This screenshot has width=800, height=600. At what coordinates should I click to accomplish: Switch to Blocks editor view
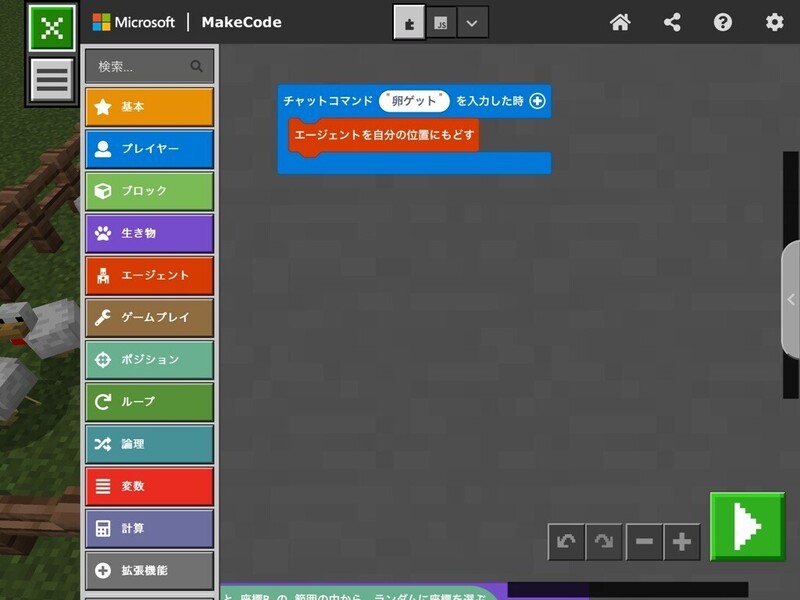pyautogui.click(x=408, y=22)
